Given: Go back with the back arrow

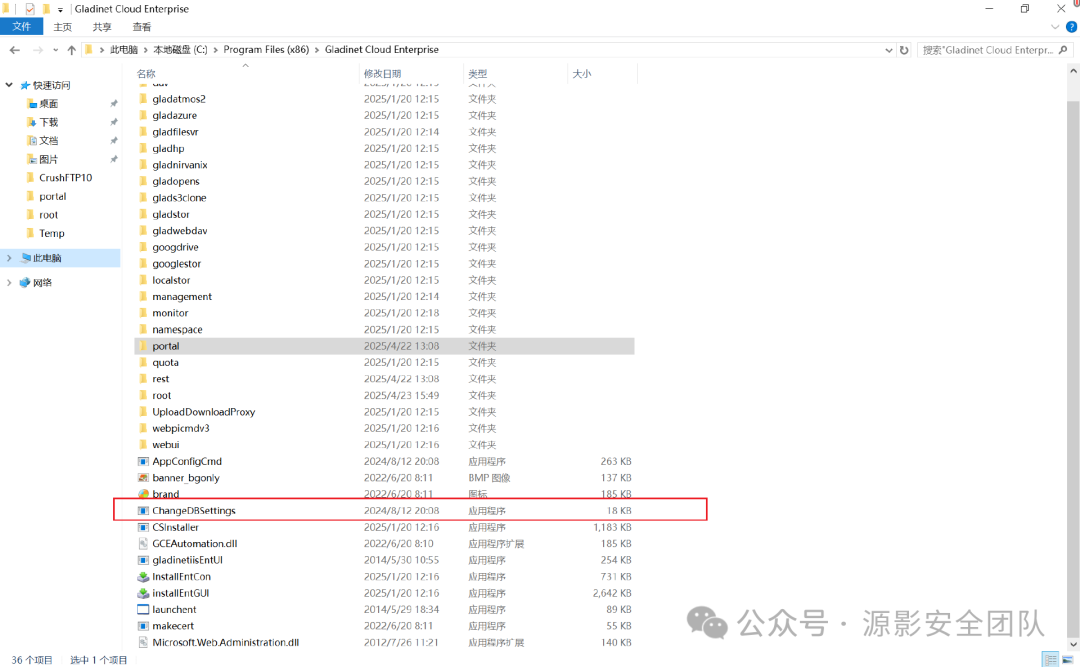Looking at the screenshot, I should click(x=14, y=50).
